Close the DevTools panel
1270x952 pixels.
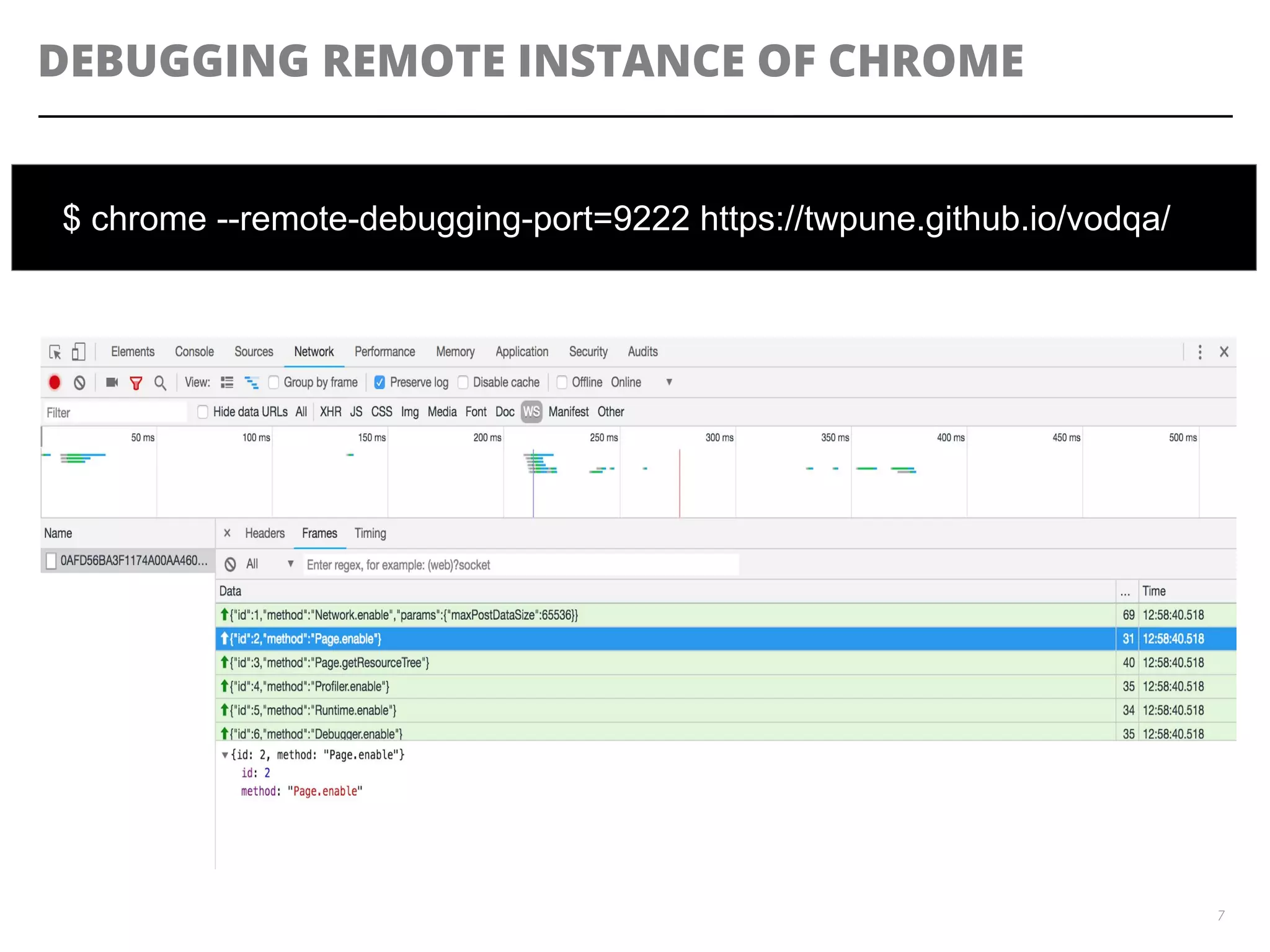pyautogui.click(x=1224, y=352)
